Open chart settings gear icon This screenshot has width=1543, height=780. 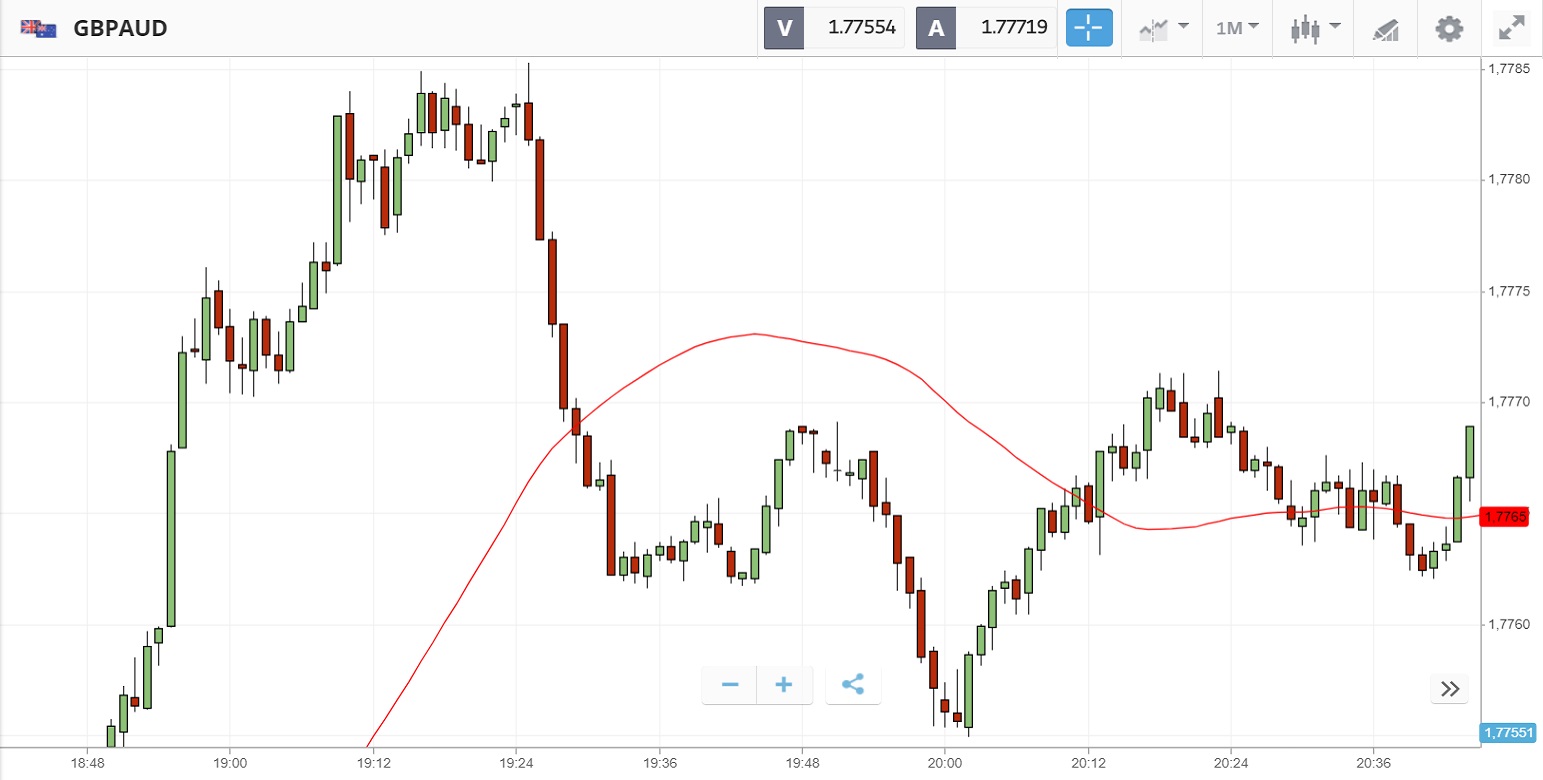point(1448,28)
